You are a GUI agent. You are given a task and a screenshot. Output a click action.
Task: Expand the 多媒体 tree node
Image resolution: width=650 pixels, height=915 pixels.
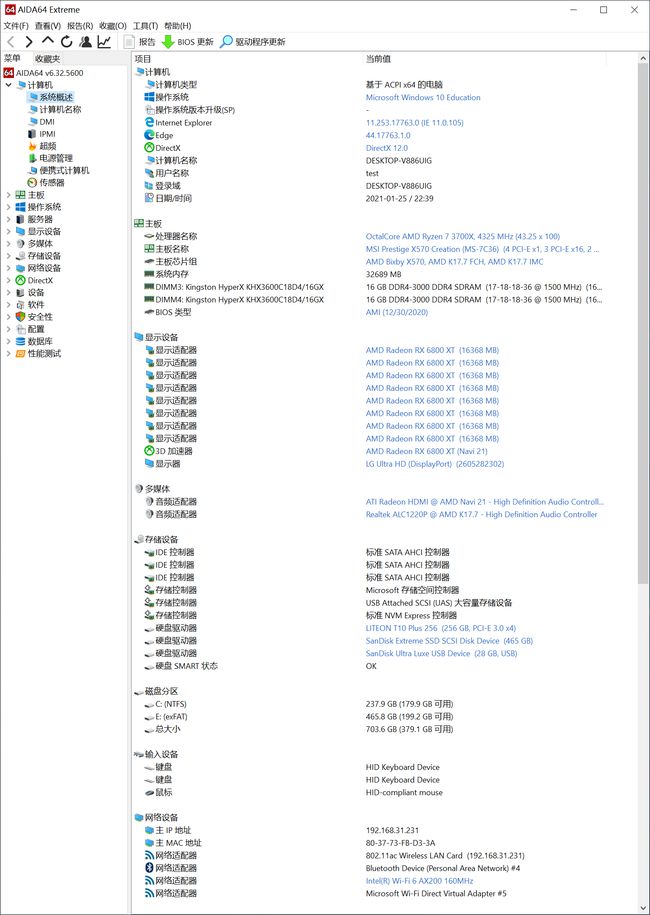pos(8,244)
